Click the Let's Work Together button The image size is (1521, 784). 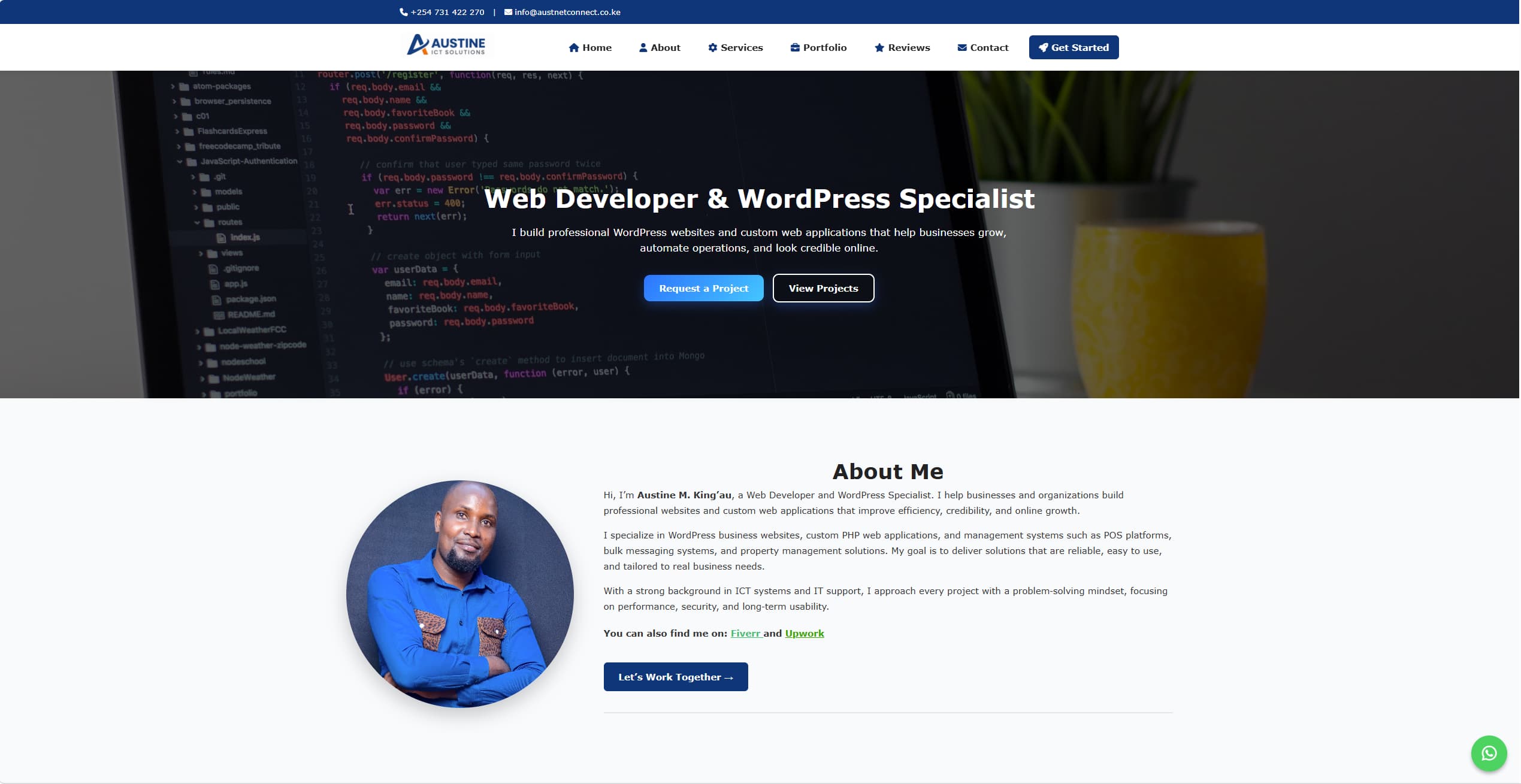click(676, 677)
